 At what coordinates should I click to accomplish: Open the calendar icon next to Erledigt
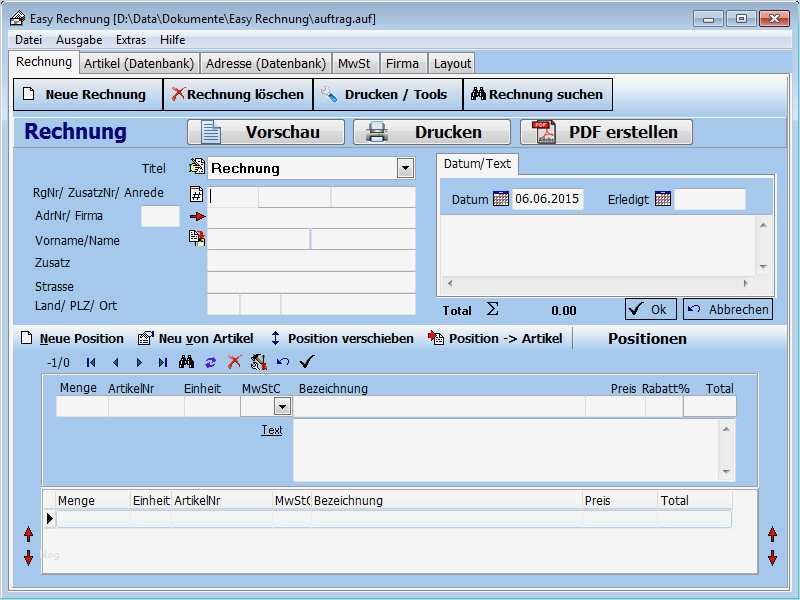(x=661, y=197)
